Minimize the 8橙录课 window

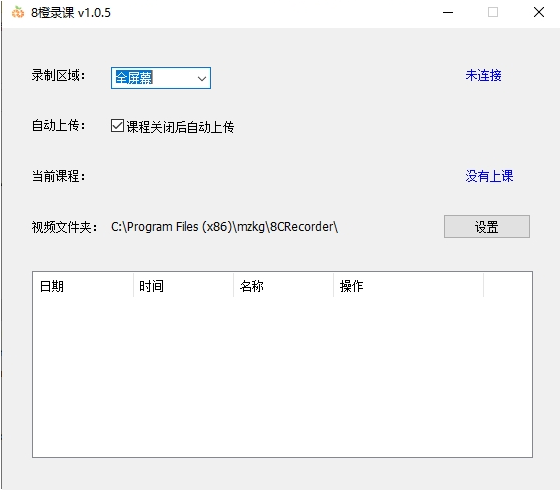[448, 12]
